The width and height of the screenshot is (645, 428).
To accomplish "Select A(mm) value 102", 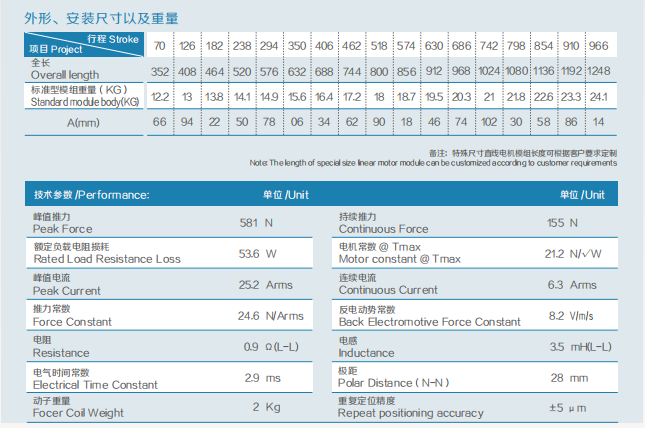I will (489, 122).
